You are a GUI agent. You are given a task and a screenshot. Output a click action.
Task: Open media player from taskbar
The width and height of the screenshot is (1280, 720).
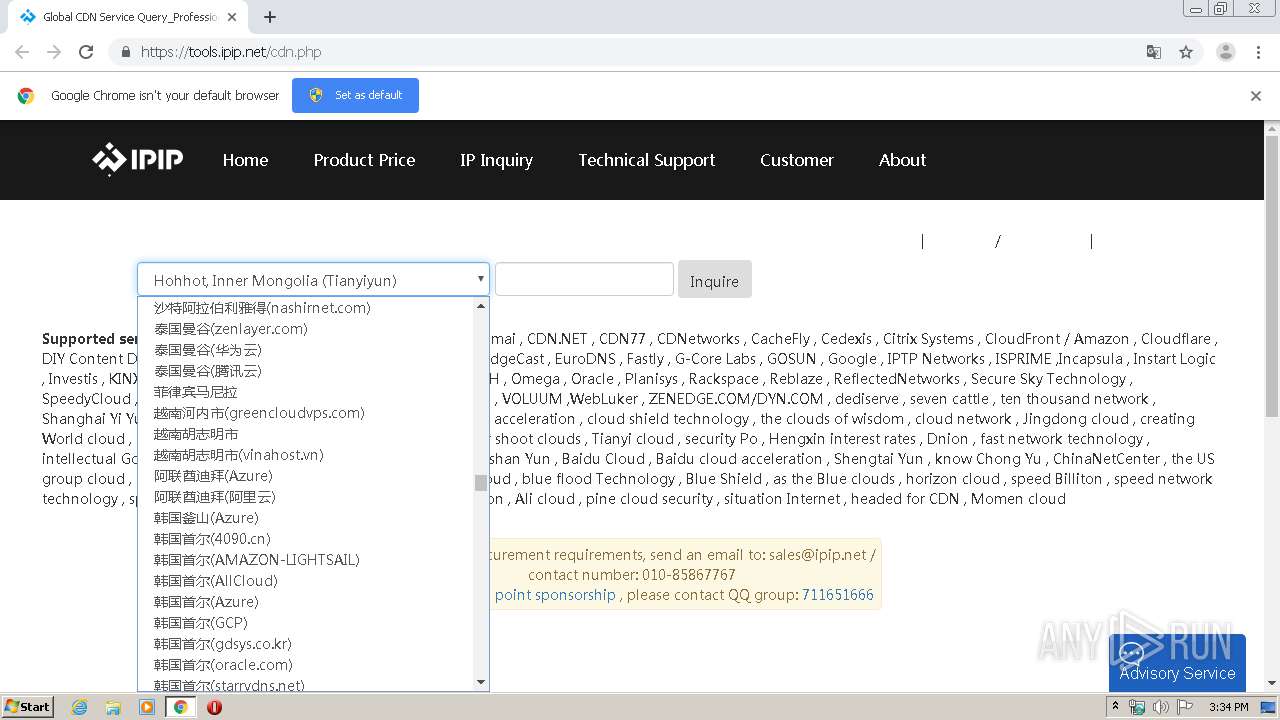[x=147, y=707]
